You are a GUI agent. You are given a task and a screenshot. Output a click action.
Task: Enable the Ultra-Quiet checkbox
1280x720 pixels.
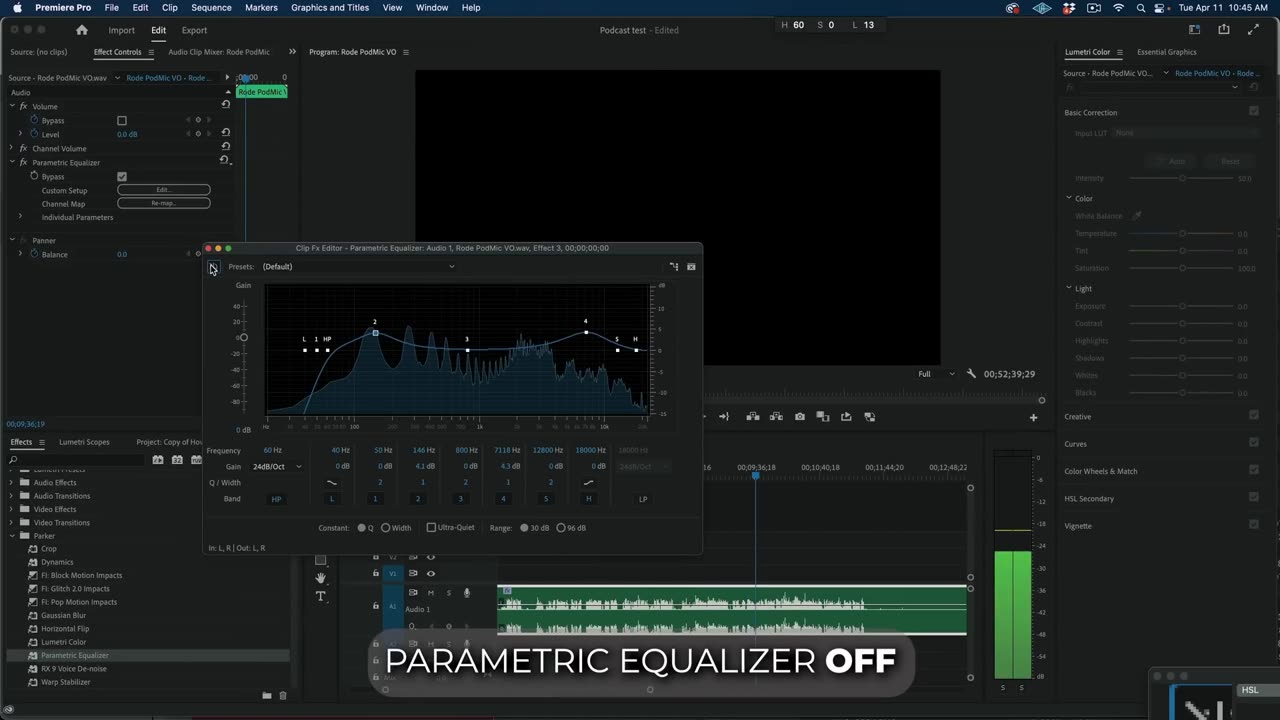pyautogui.click(x=431, y=528)
